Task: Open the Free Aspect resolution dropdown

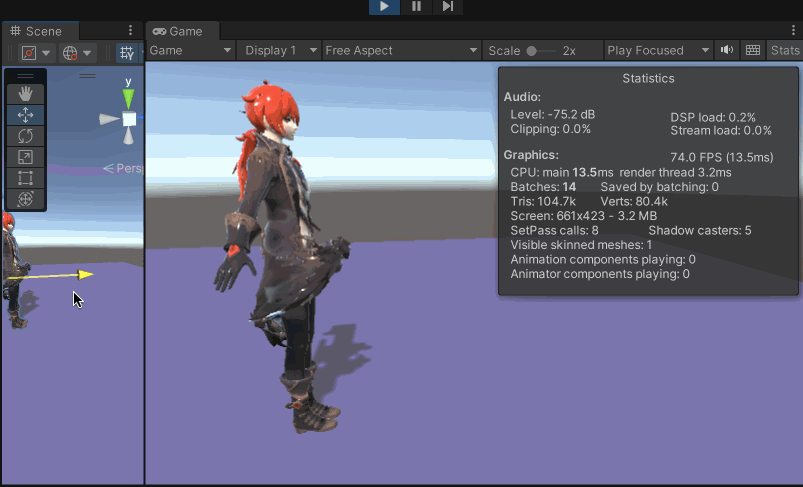Action: point(401,50)
